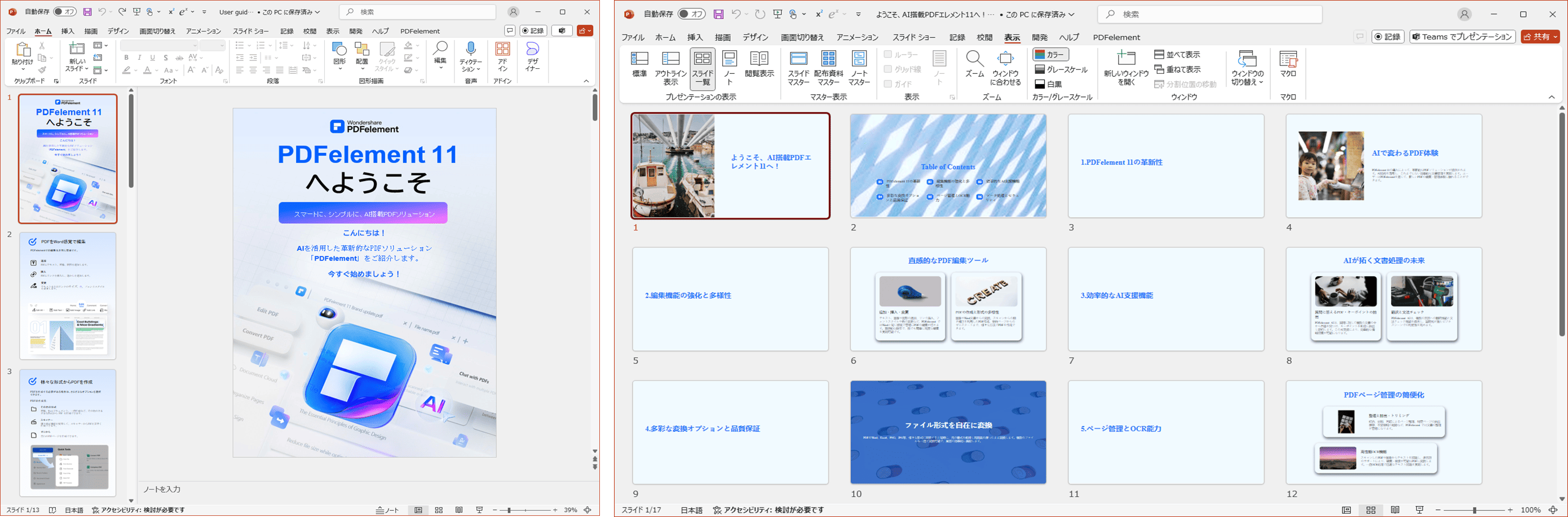1568x517 pixels.
Task: Click Editing magnifier icon in left window
Action: click(440, 48)
